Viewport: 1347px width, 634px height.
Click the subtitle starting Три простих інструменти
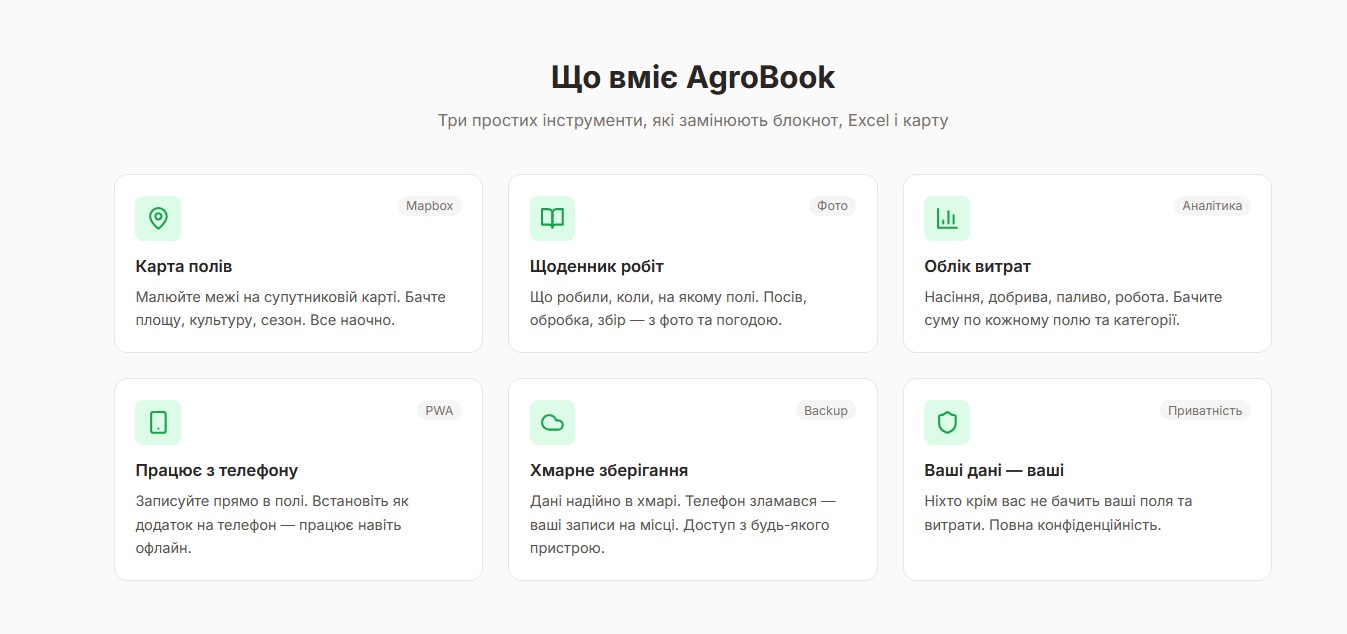693,120
